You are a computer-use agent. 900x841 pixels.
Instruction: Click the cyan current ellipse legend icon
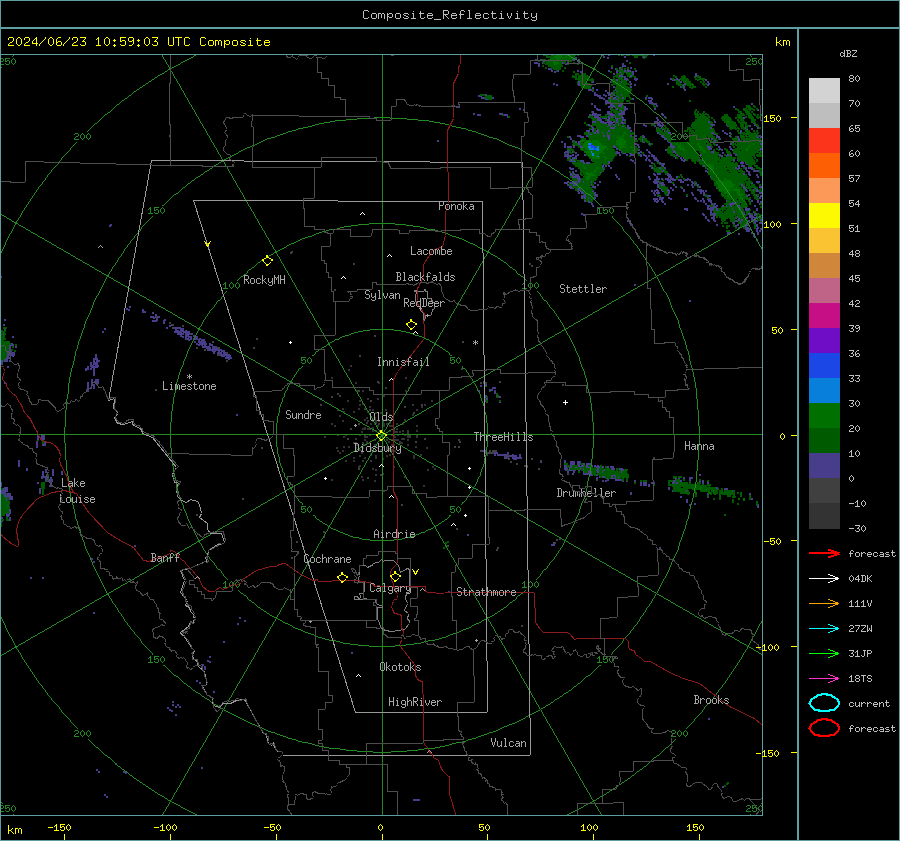[x=824, y=703]
